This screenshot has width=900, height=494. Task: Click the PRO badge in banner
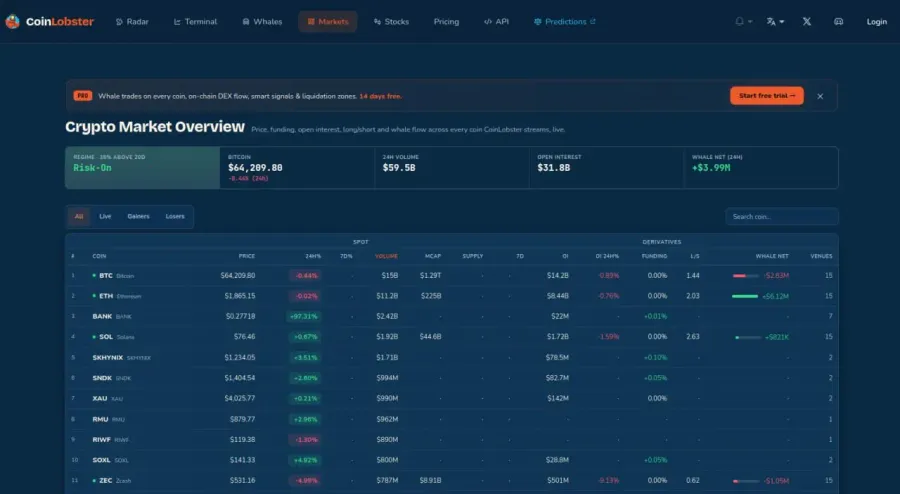(x=83, y=96)
